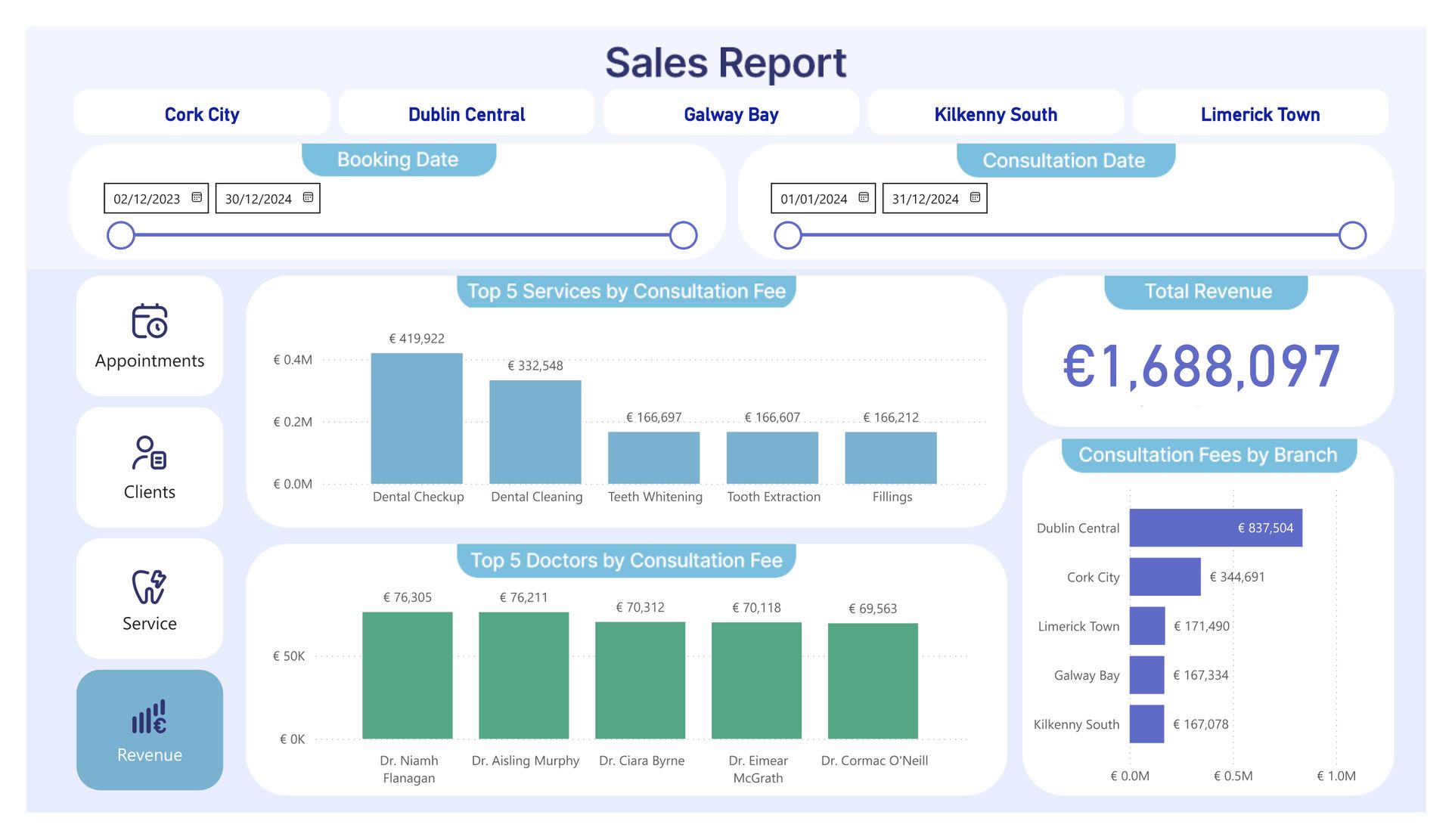The height and width of the screenshot is (840, 1452).
Task: Click the Sales Report heading
Action: (x=726, y=63)
